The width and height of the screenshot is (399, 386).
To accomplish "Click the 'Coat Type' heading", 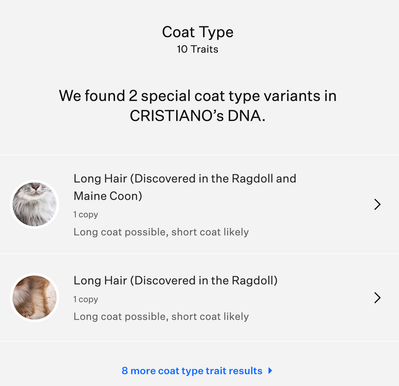I will tap(198, 32).
